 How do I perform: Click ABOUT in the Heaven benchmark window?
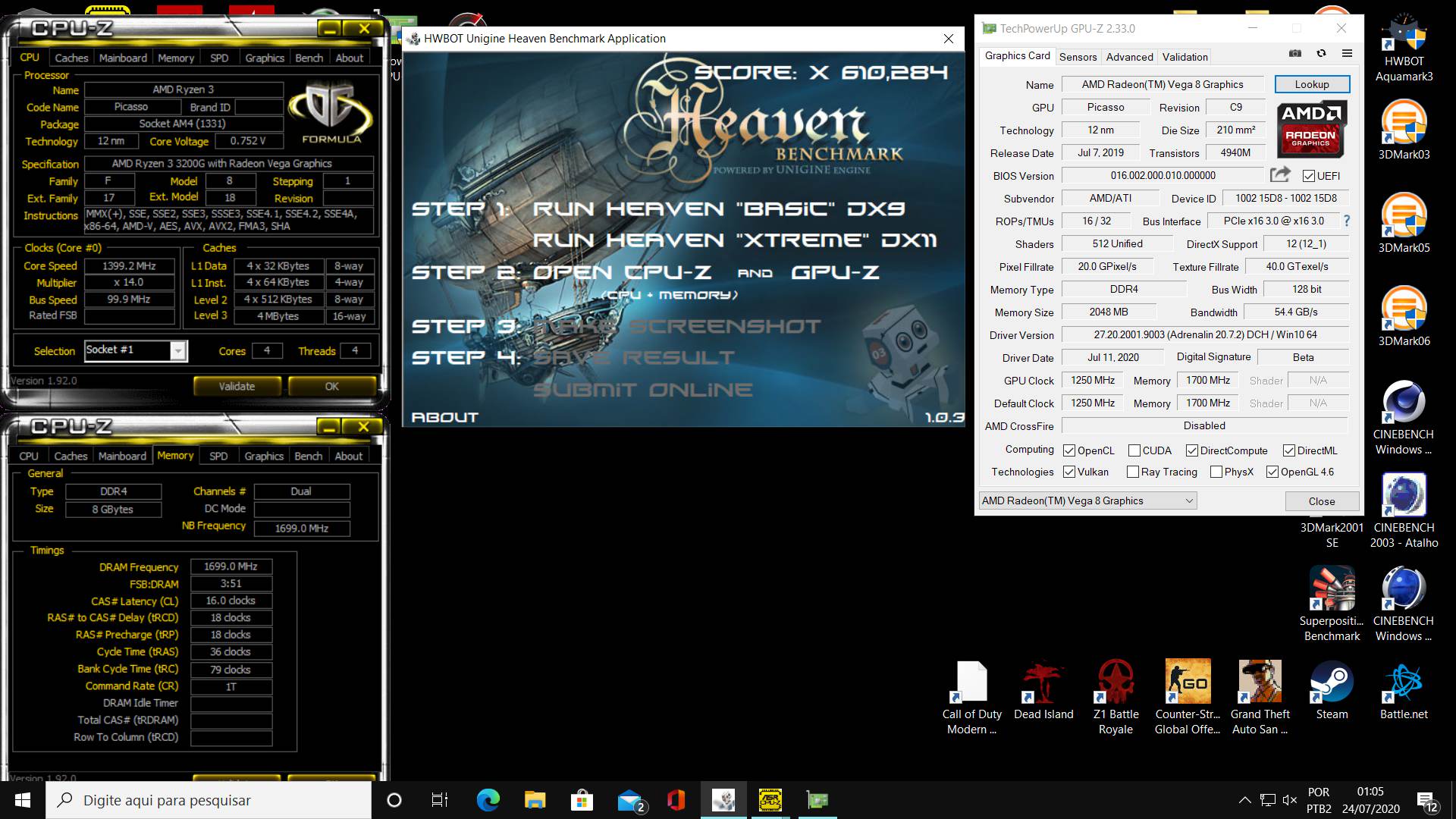coord(444,417)
